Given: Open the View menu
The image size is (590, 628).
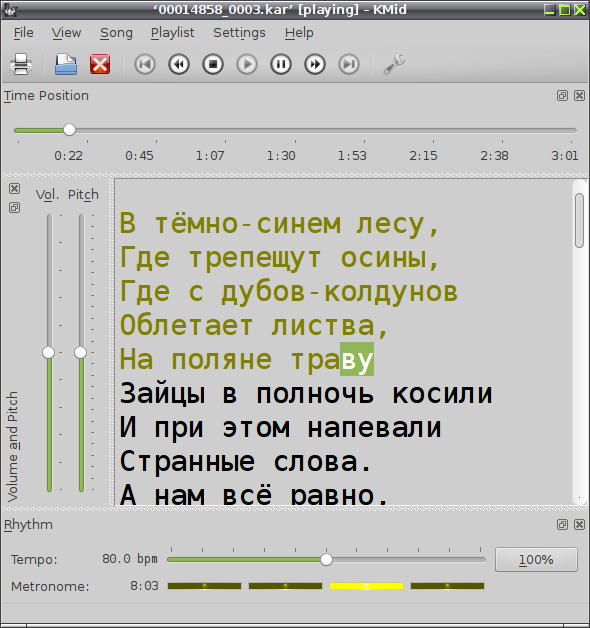Looking at the screenshot, I should tap(66, 32).
